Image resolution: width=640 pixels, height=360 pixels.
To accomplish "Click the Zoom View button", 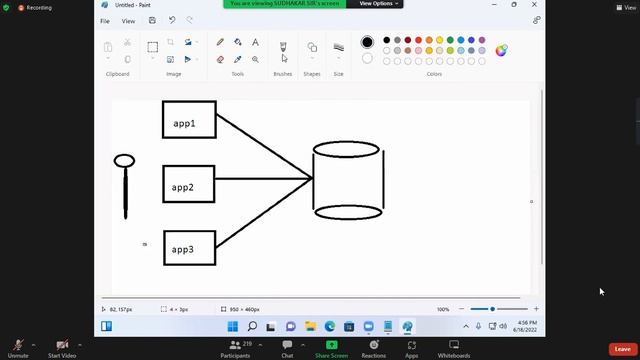I will 626,7.
